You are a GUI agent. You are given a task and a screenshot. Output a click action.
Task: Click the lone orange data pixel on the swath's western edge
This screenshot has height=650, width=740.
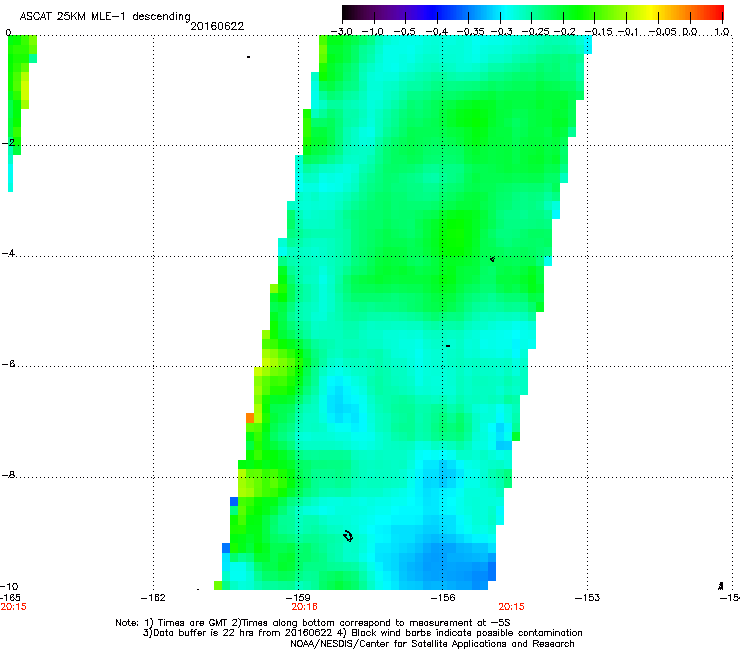(250, 418)
